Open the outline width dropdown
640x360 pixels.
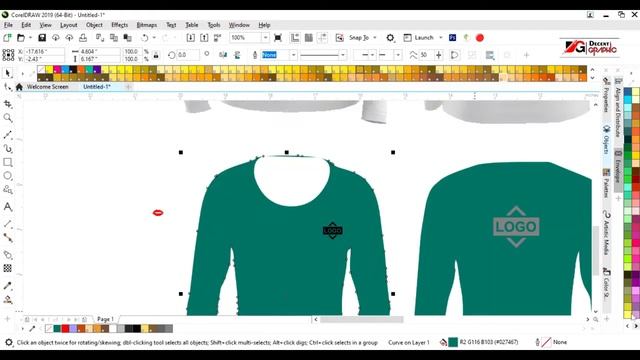293,55
